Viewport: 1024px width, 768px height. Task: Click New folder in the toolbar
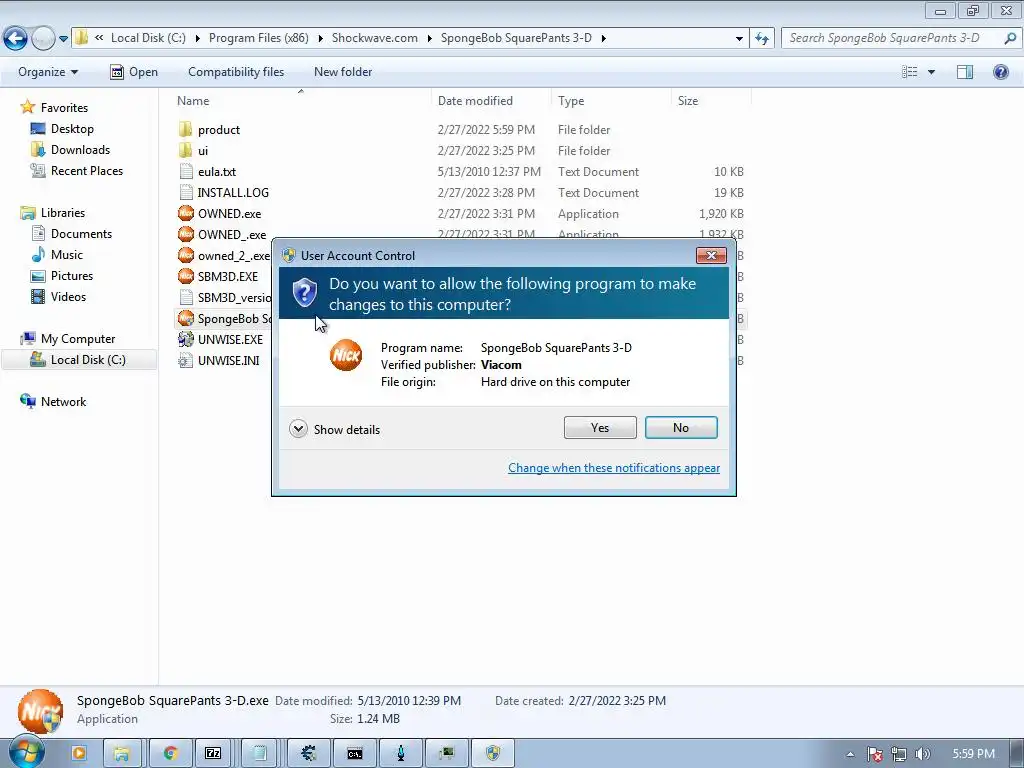(343, 72)
